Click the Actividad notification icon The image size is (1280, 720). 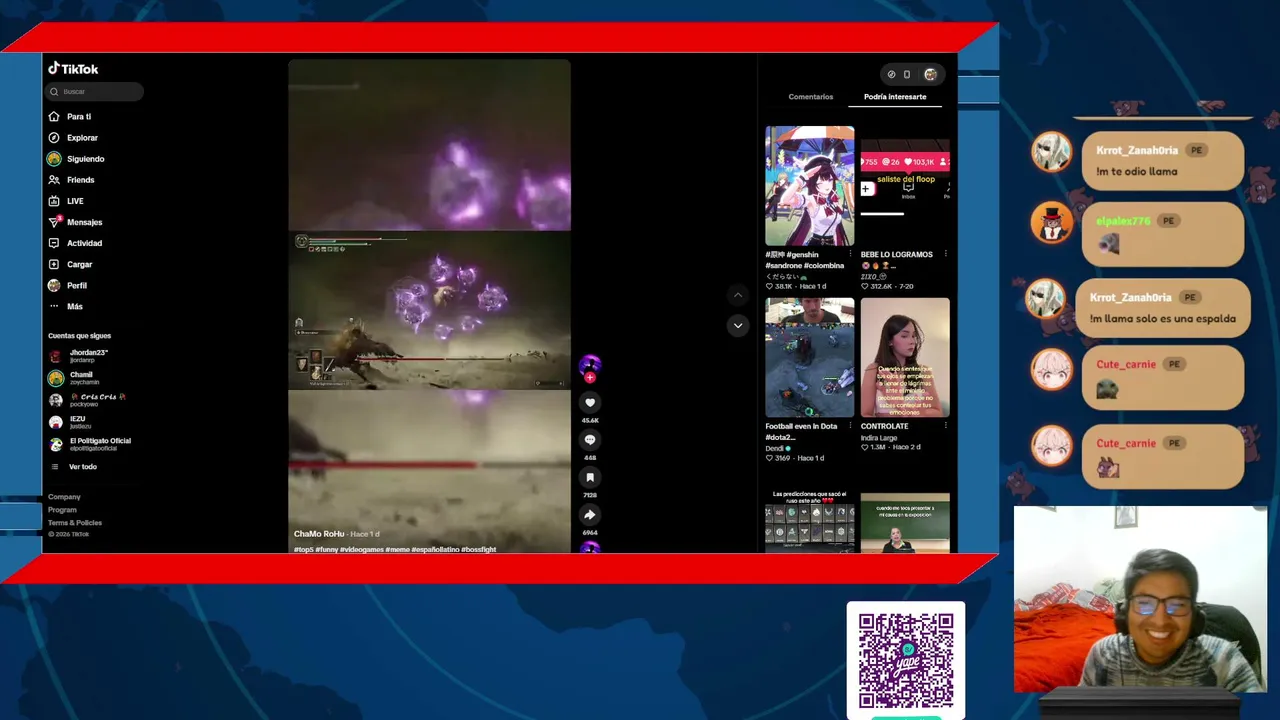54,243
